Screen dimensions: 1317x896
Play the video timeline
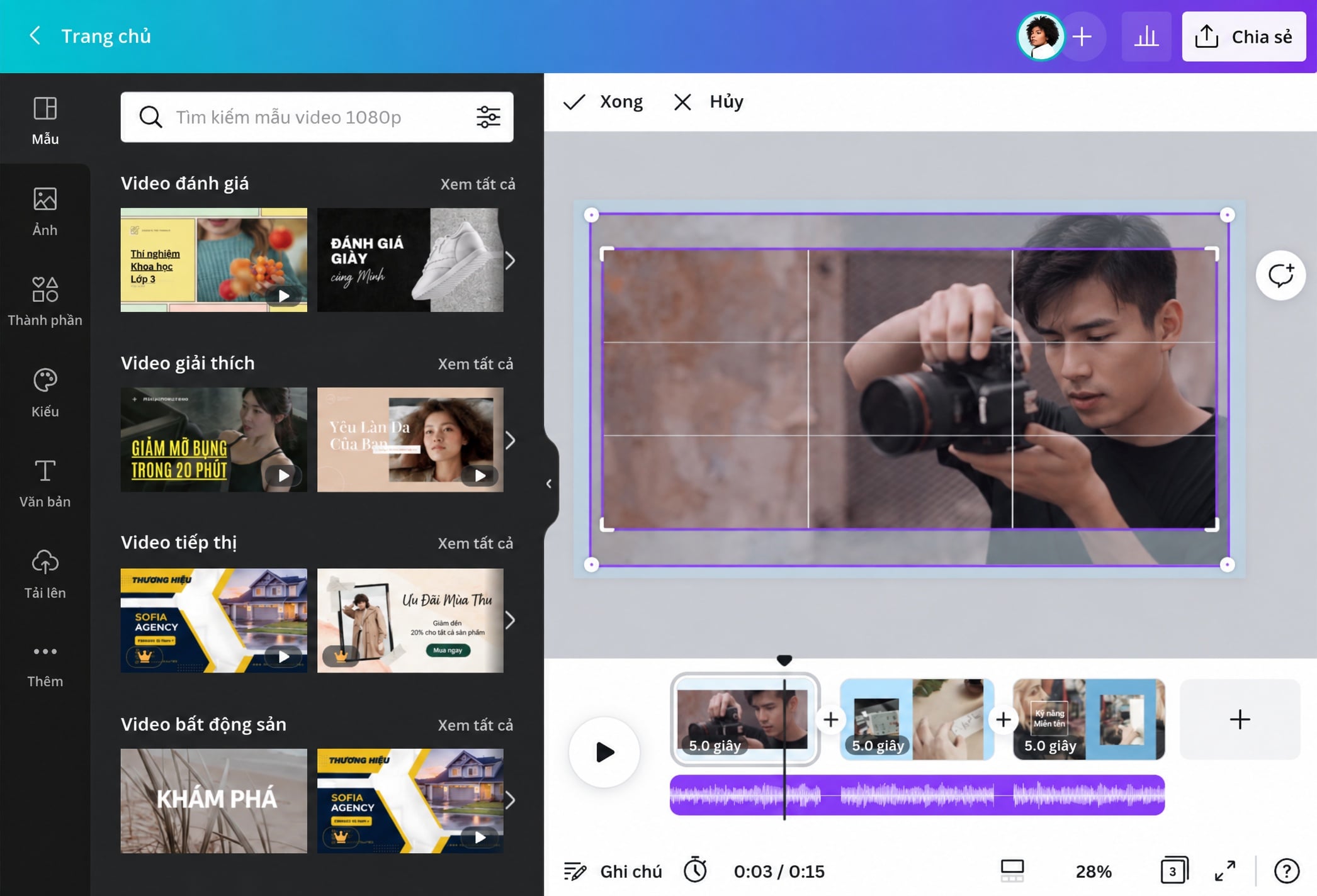[604, 752]
